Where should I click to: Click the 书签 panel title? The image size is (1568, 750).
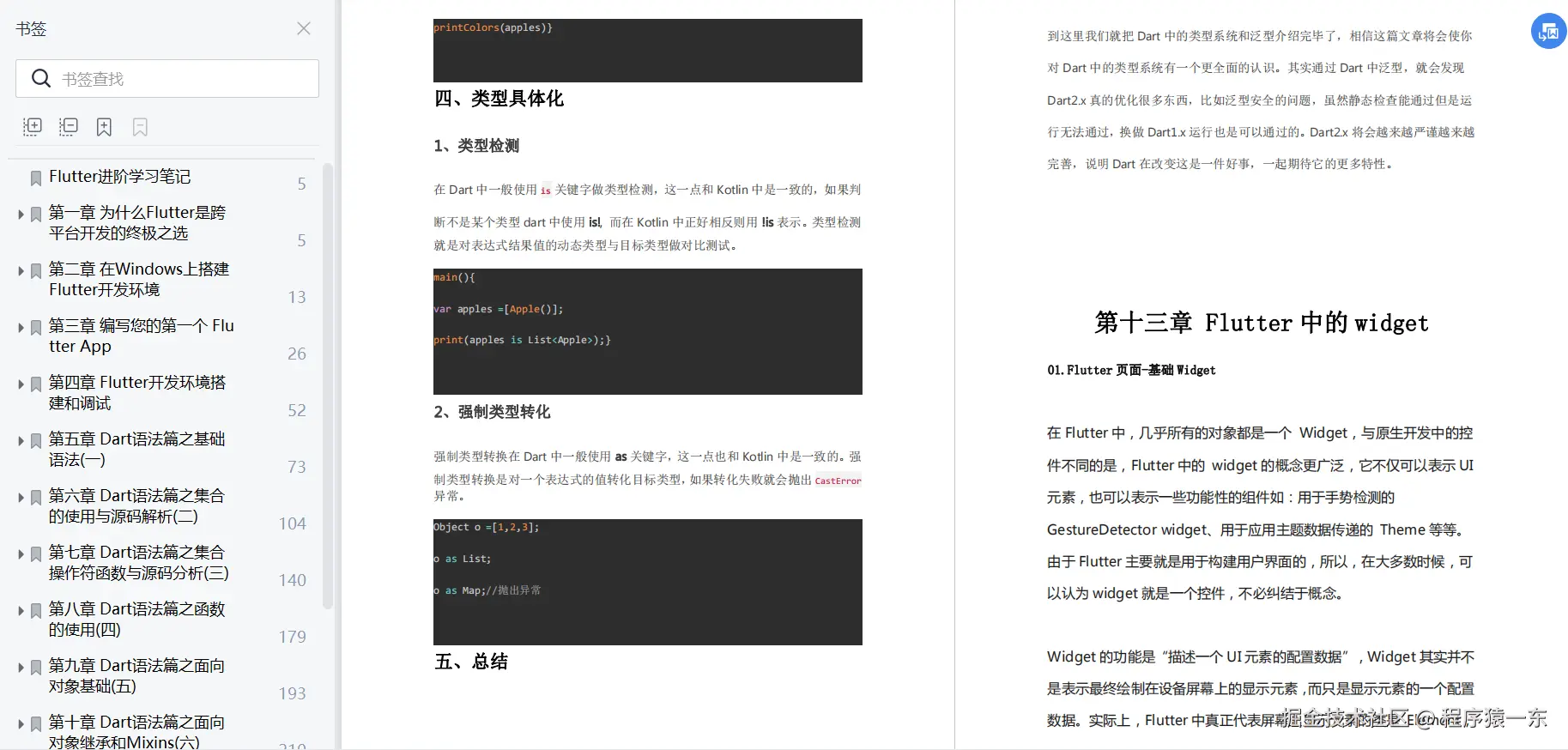31,28
